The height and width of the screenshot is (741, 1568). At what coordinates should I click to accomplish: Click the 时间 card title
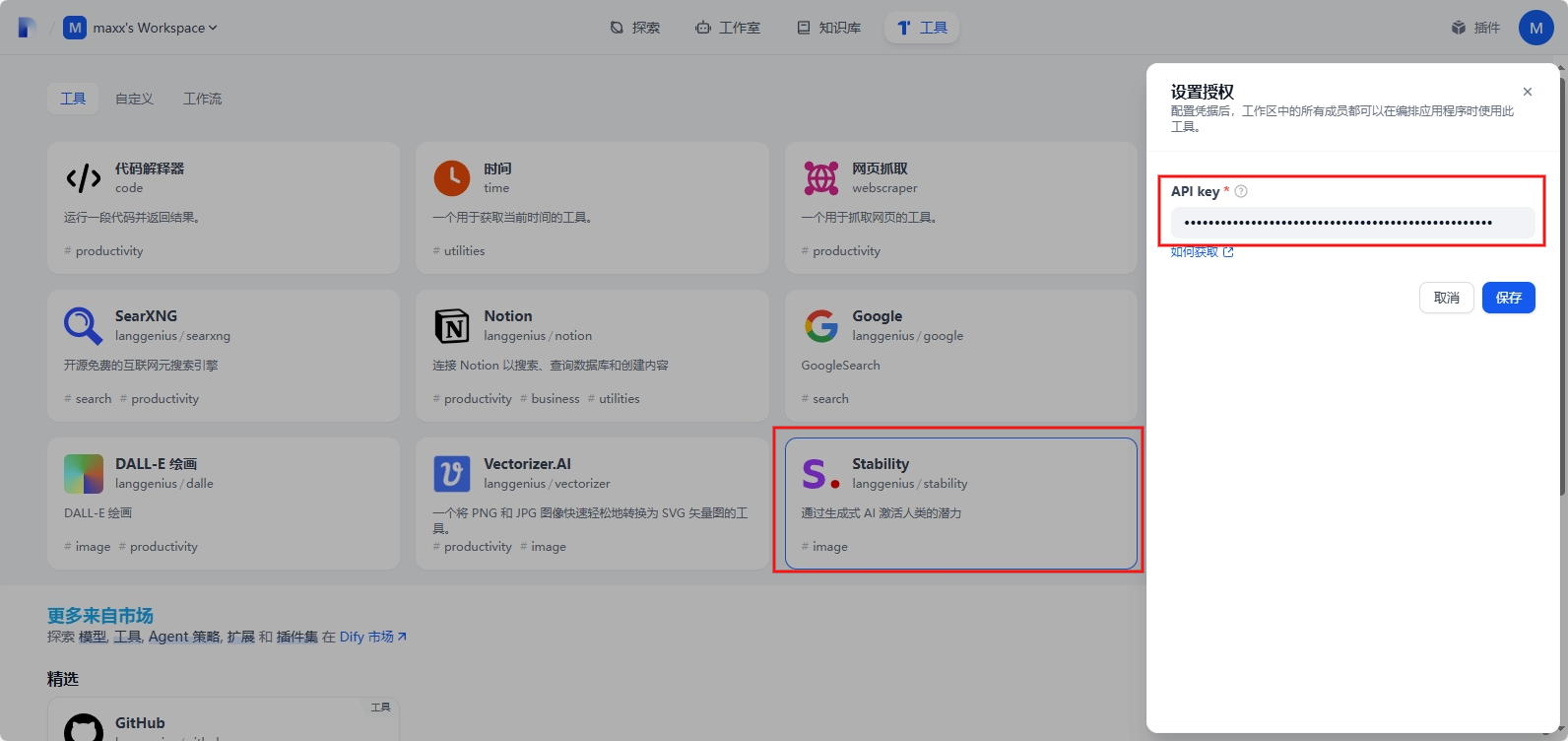(497, 168)
